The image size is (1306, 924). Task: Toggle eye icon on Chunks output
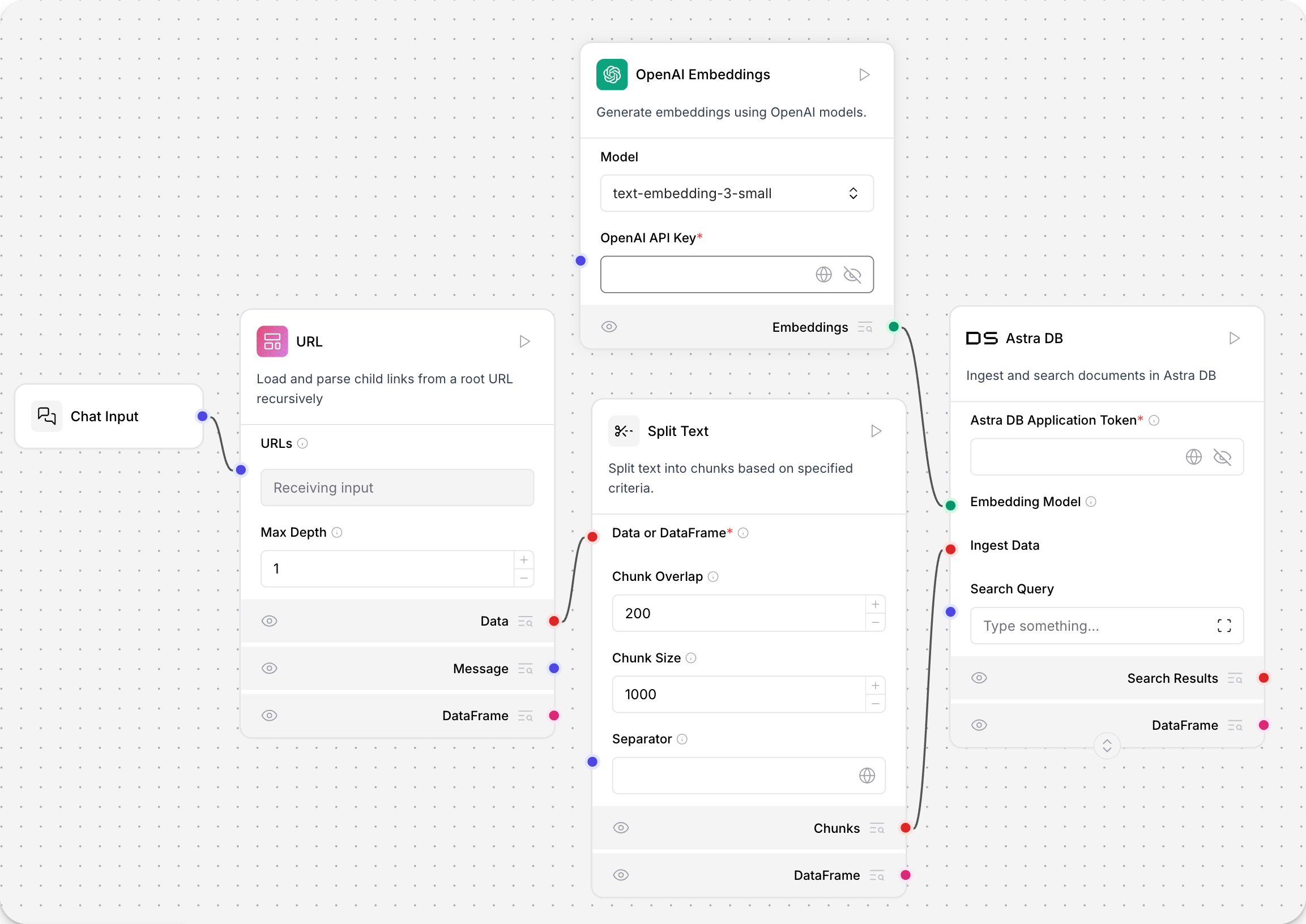click(x=621, y=828)
